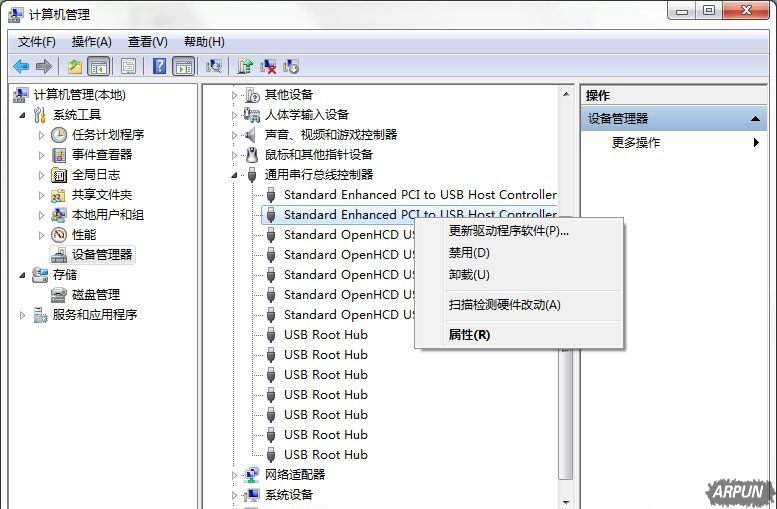The width and height of the screenshot is (777, 509).
Task: Expand the 共享文件夹 node arrow
Action: click(x=42, y=195)
